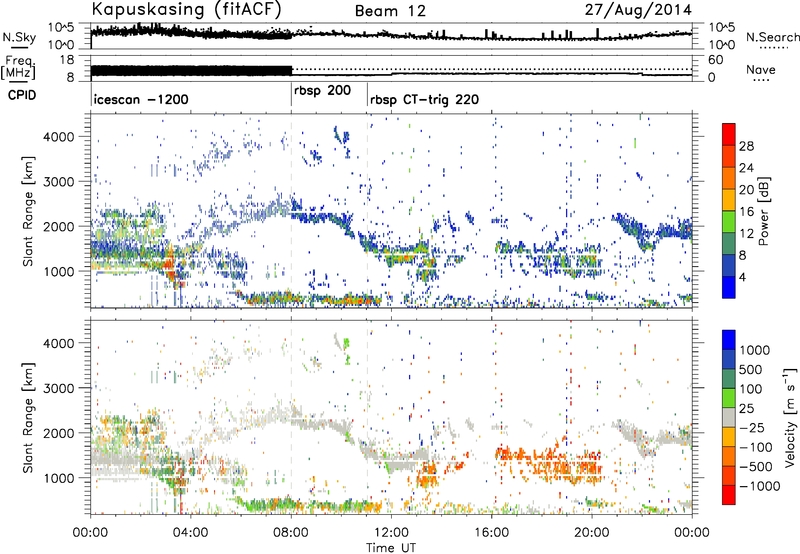Click the '3000' tick in the power panel
This screenshot has height=554, width=800.
coord(59,182)
